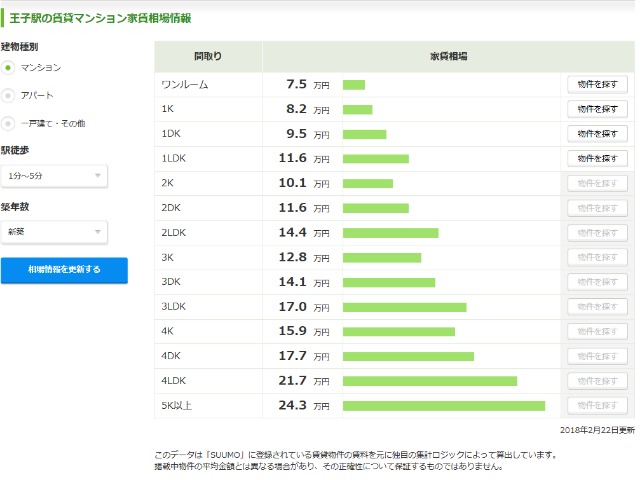Click the 駅徒歩 section label
Image resolution: width=640 pixels, height=480 pixels.
(15, 151)
